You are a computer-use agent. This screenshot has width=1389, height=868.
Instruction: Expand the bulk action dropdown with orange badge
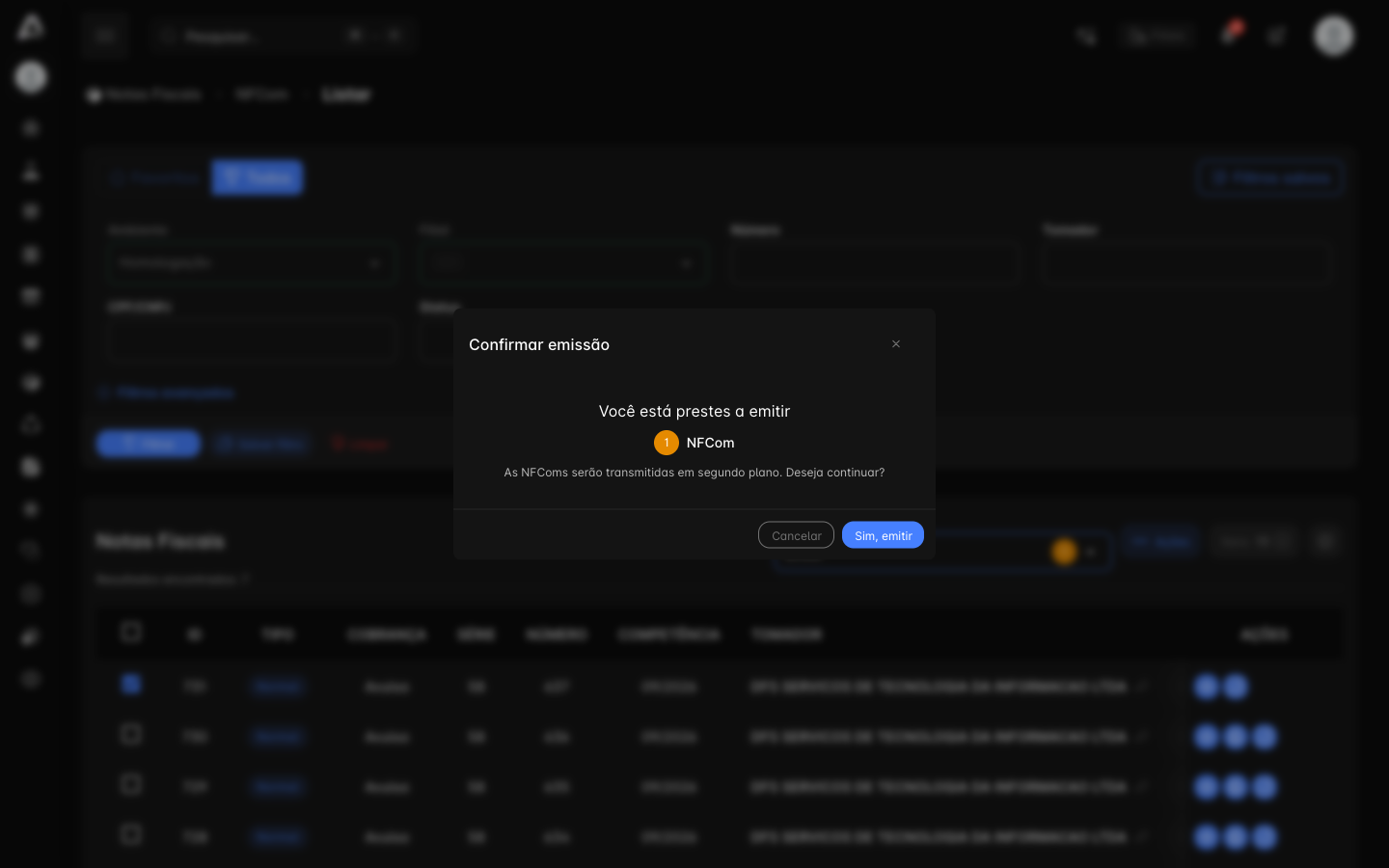[942, 552]
